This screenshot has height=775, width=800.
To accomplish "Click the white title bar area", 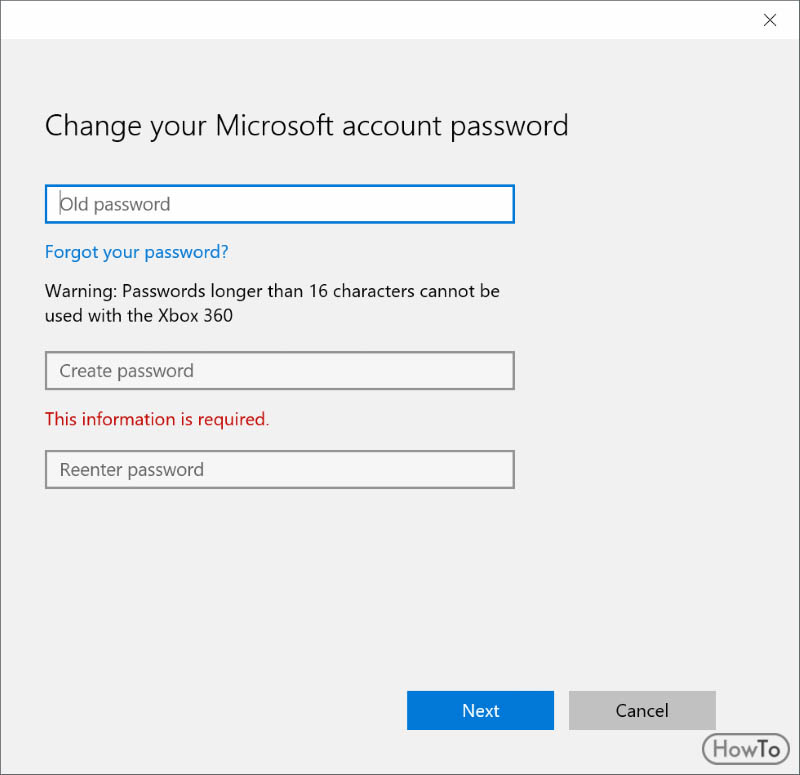I will 378,20.
